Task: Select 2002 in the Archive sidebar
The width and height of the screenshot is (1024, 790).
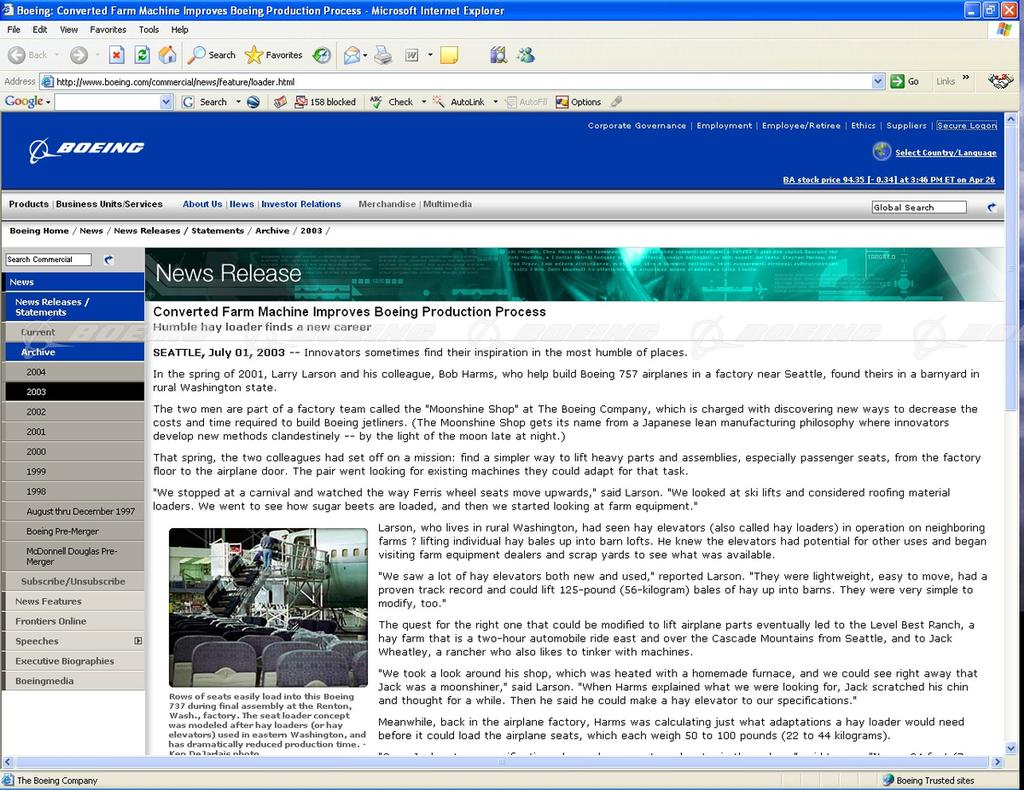Action: (x=37, y=412)
